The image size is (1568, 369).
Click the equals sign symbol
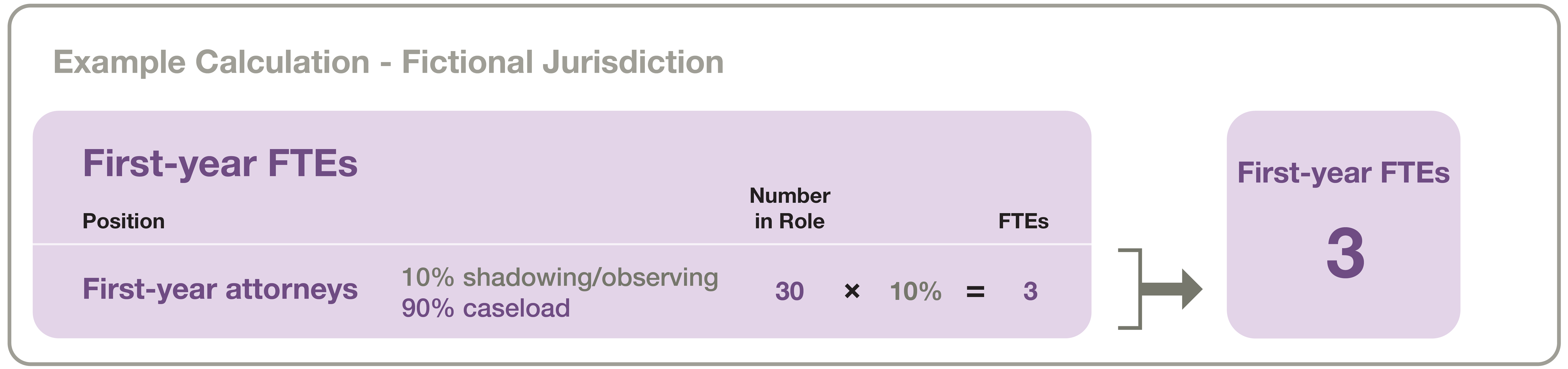[975, 292]
